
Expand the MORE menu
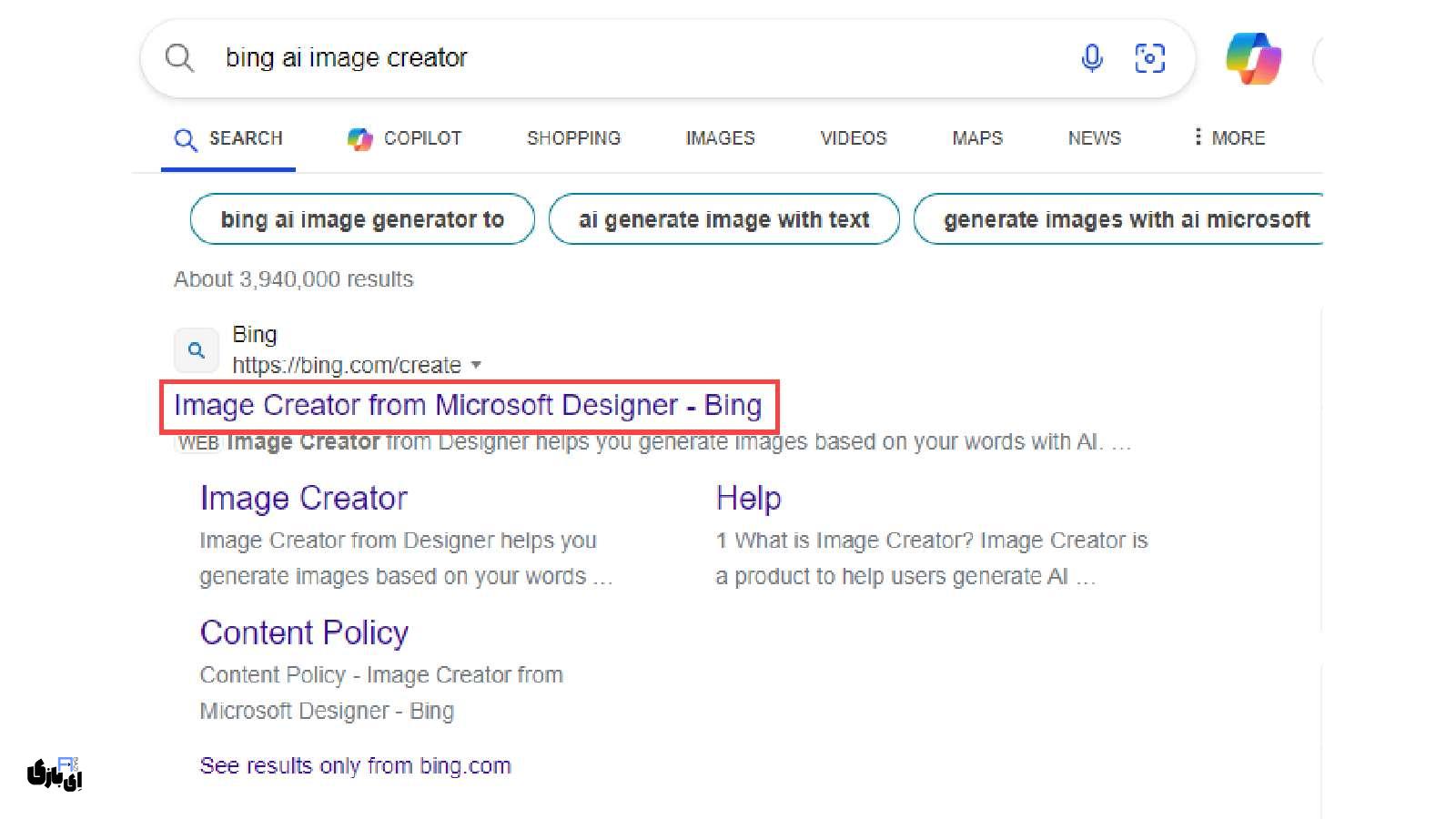(x=1229, y=138)
